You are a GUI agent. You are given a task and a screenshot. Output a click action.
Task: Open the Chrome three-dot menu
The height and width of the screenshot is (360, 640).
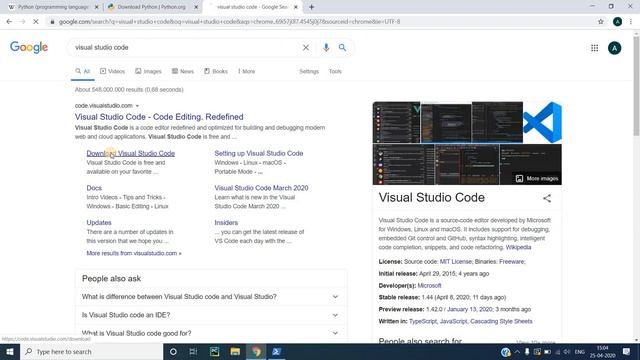631,22
